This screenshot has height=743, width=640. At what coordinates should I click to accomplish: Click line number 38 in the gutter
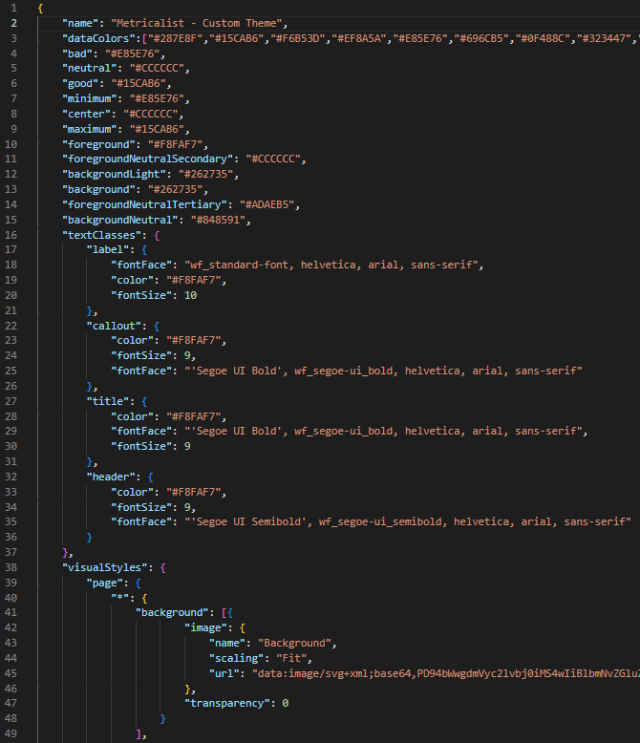click(x=9, y=567)
